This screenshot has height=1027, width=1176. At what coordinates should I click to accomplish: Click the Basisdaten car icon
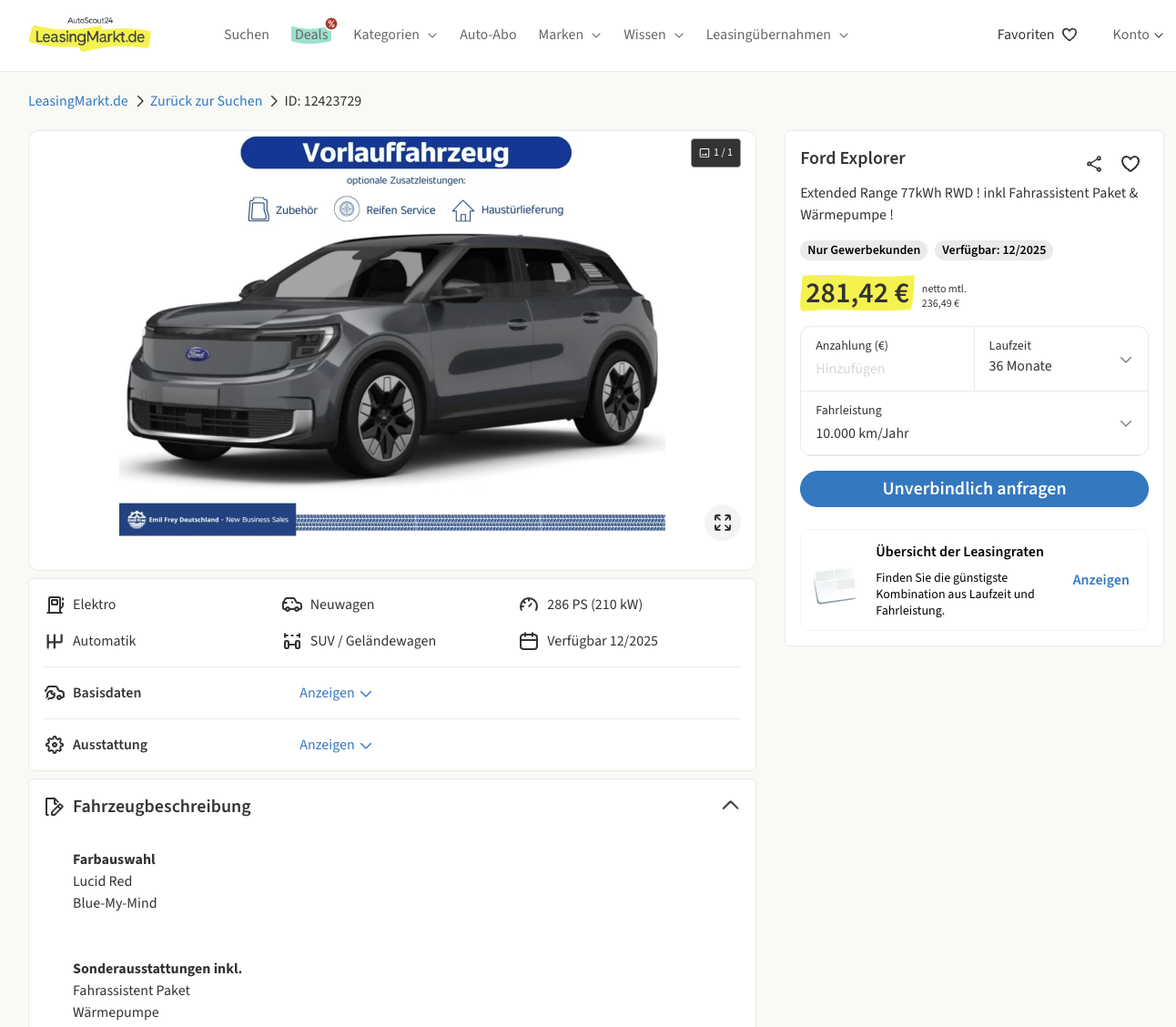pyautogui.click(x=55, y=693)
